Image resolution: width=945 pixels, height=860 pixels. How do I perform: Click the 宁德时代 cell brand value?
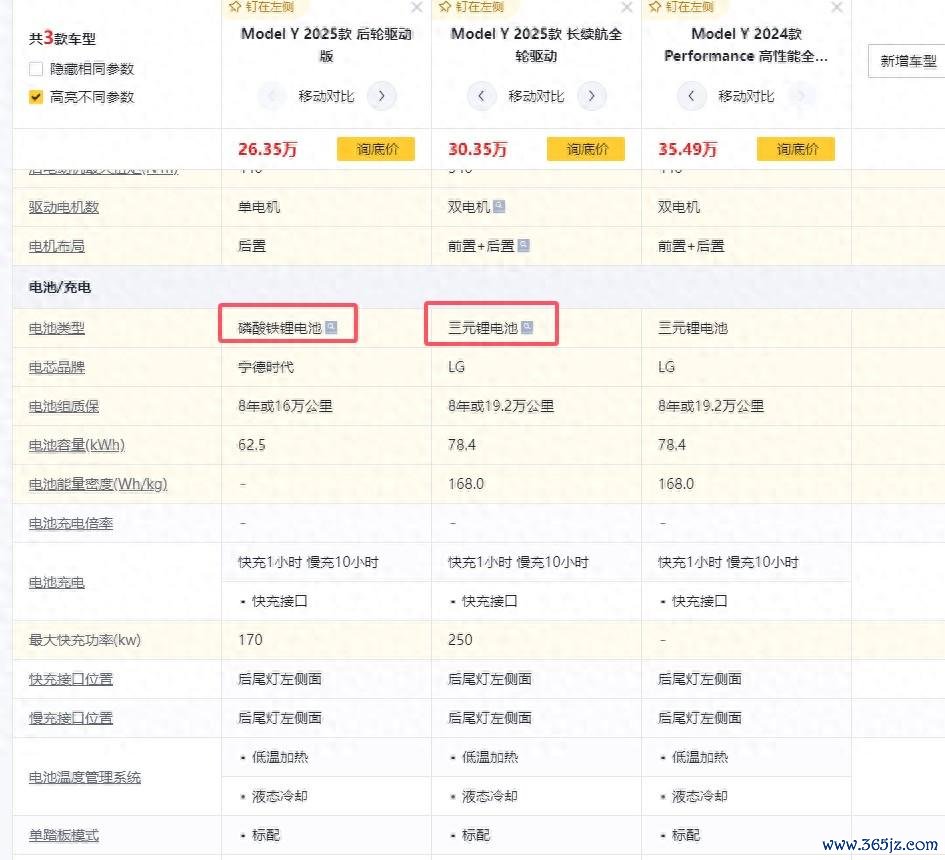266,367
